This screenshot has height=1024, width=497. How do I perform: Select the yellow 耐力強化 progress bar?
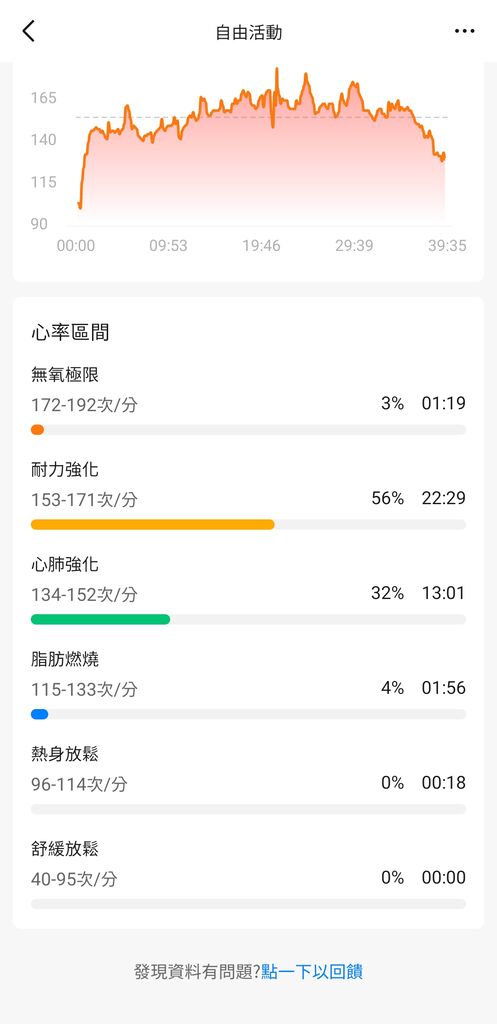tap(248, 524)
